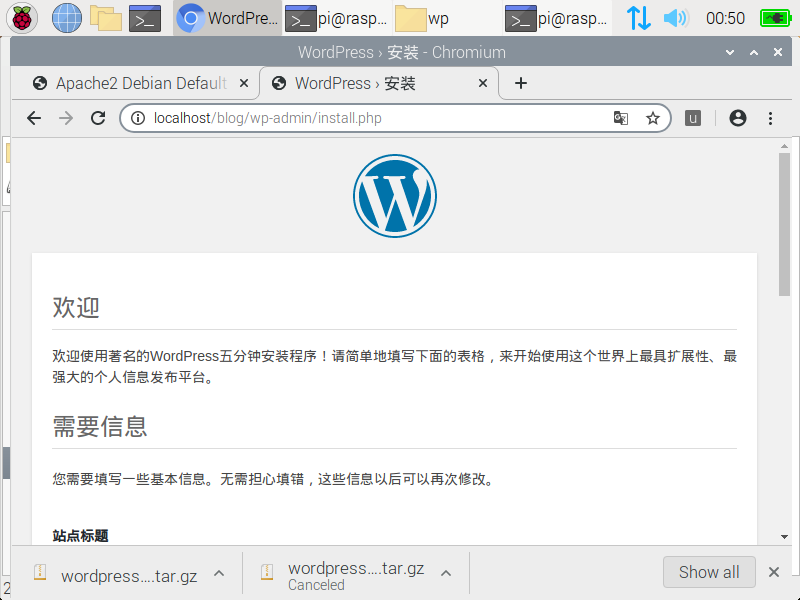
Task: Click the browser back arrow
Action: tap(34, 118)
